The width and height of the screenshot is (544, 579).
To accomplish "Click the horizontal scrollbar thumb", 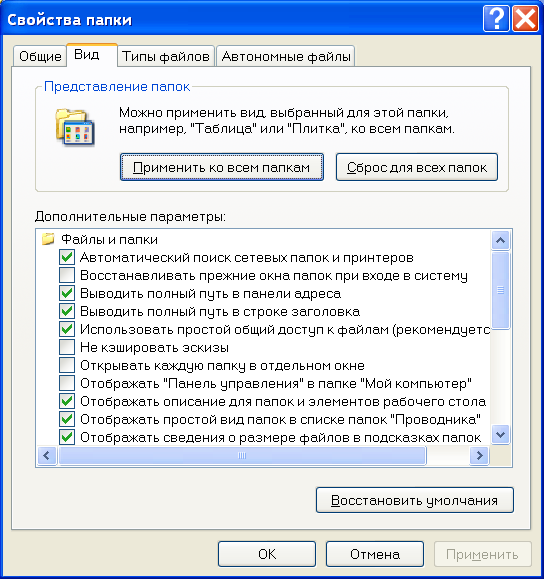I will 242,456.
